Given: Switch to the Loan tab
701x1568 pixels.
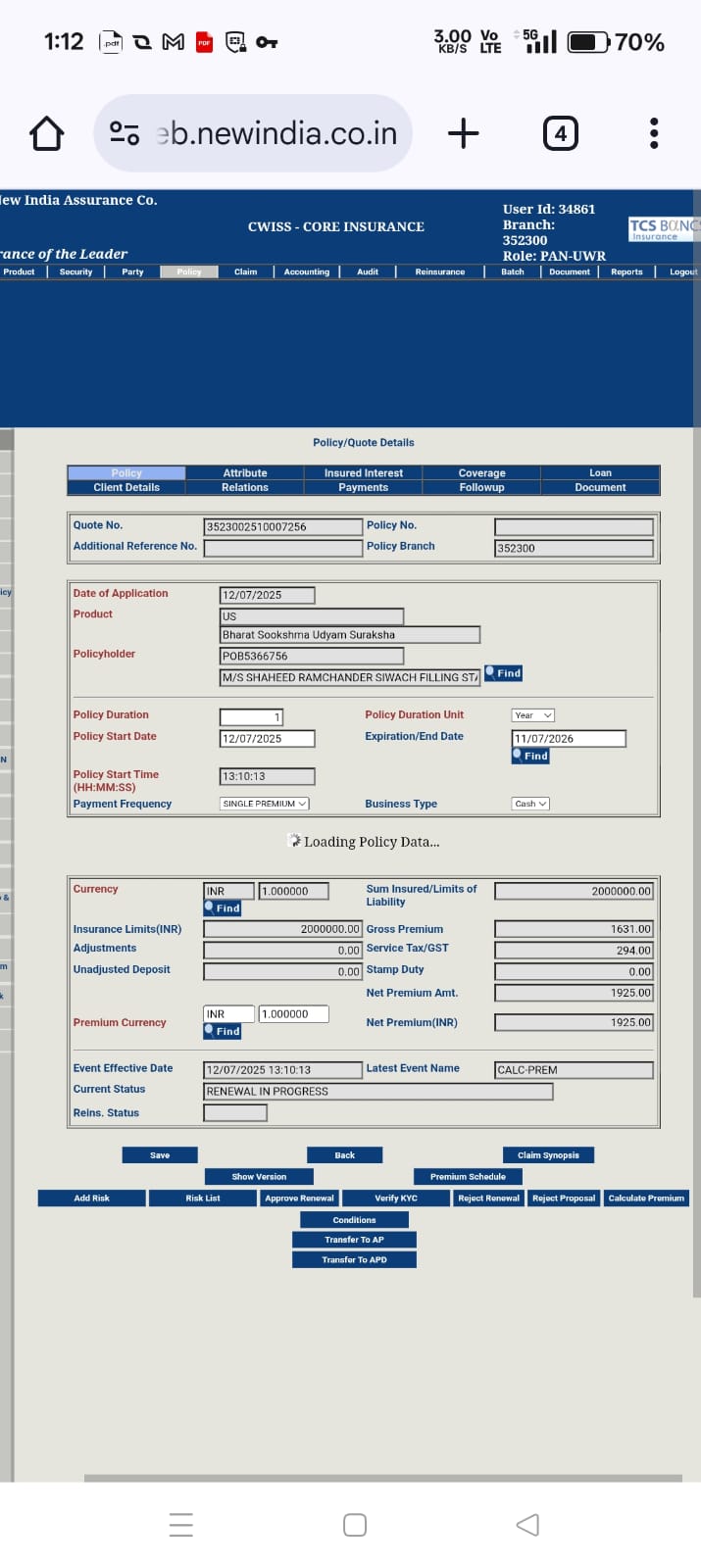Looking at the screenshot, I should coord(600,472).
